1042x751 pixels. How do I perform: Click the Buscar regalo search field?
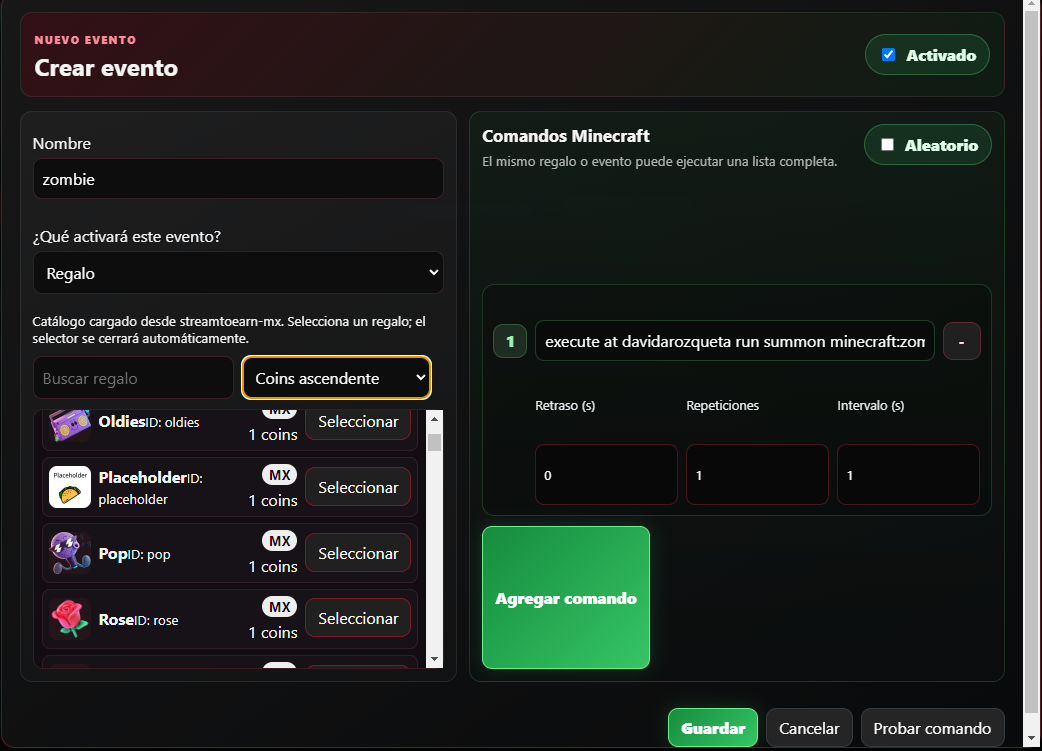point(134,377)
